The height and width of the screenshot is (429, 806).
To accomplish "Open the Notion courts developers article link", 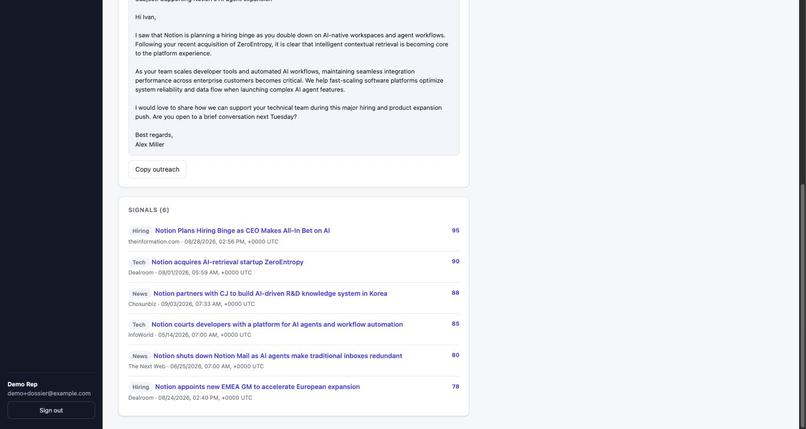I will coord(277,324).
